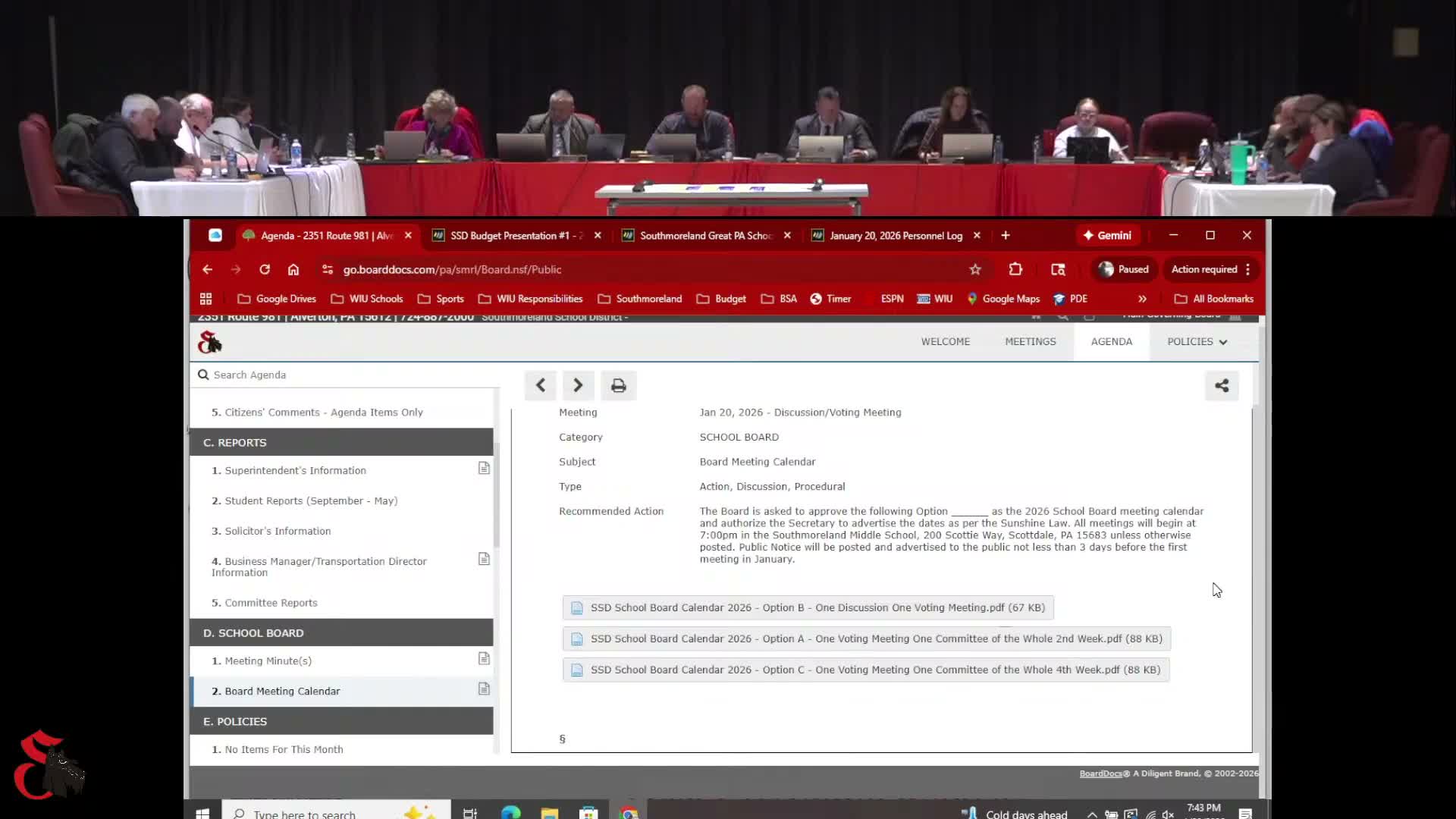This screenshot has height=819, width=1456.
Task: Open Chrome three-dot menu
Action: 1247,269
